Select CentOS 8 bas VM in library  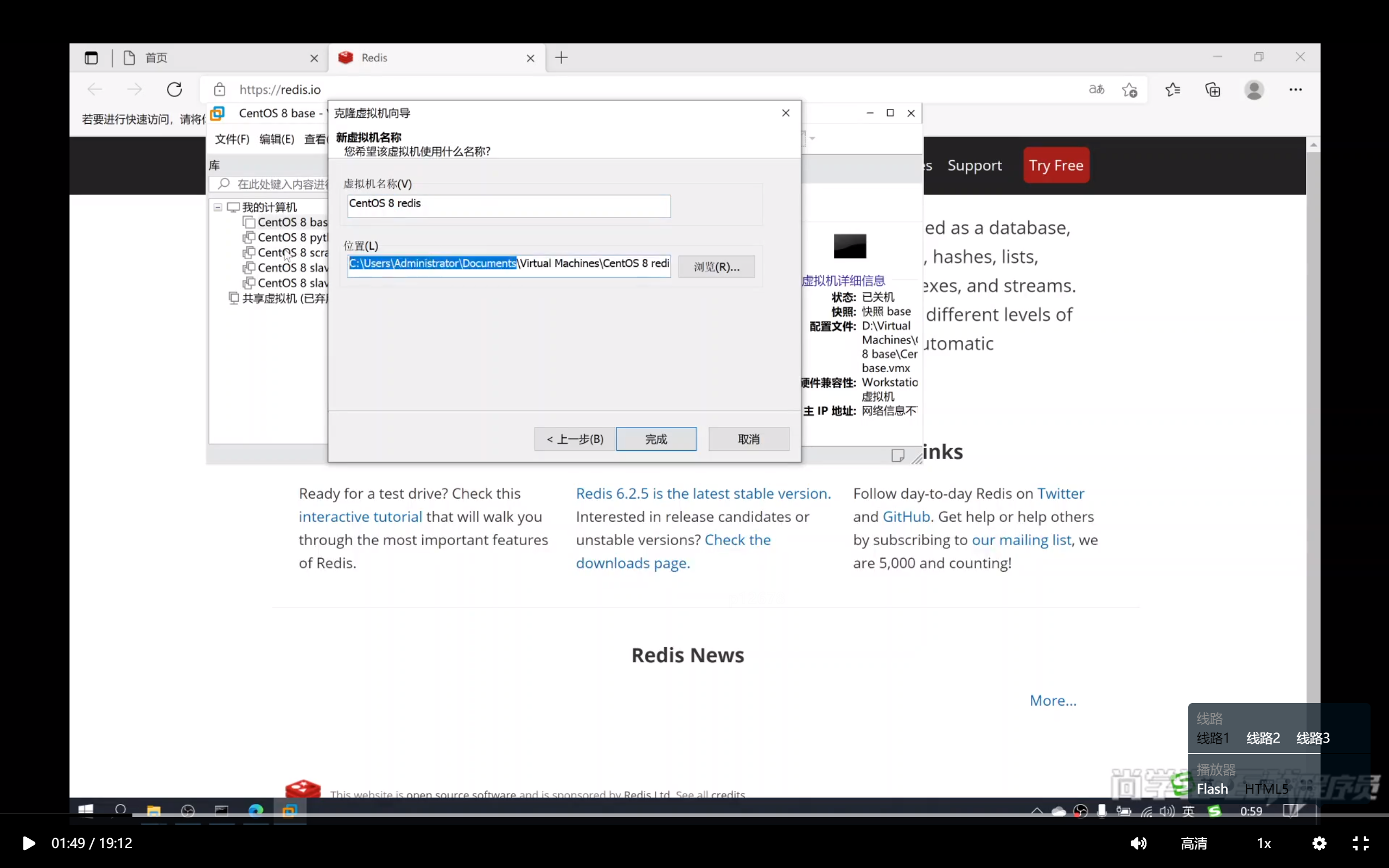point(286,222)
